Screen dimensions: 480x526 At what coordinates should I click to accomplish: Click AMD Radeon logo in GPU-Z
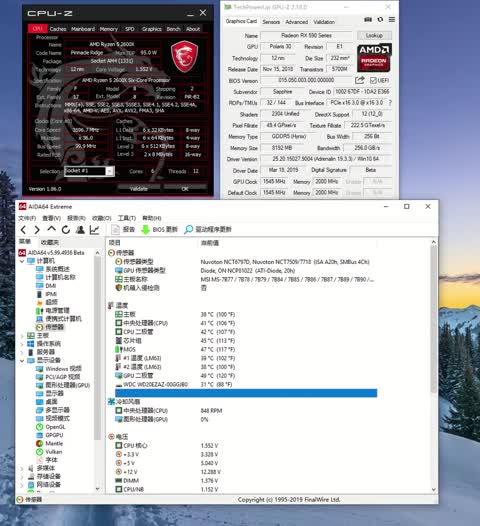coord(374,57)
